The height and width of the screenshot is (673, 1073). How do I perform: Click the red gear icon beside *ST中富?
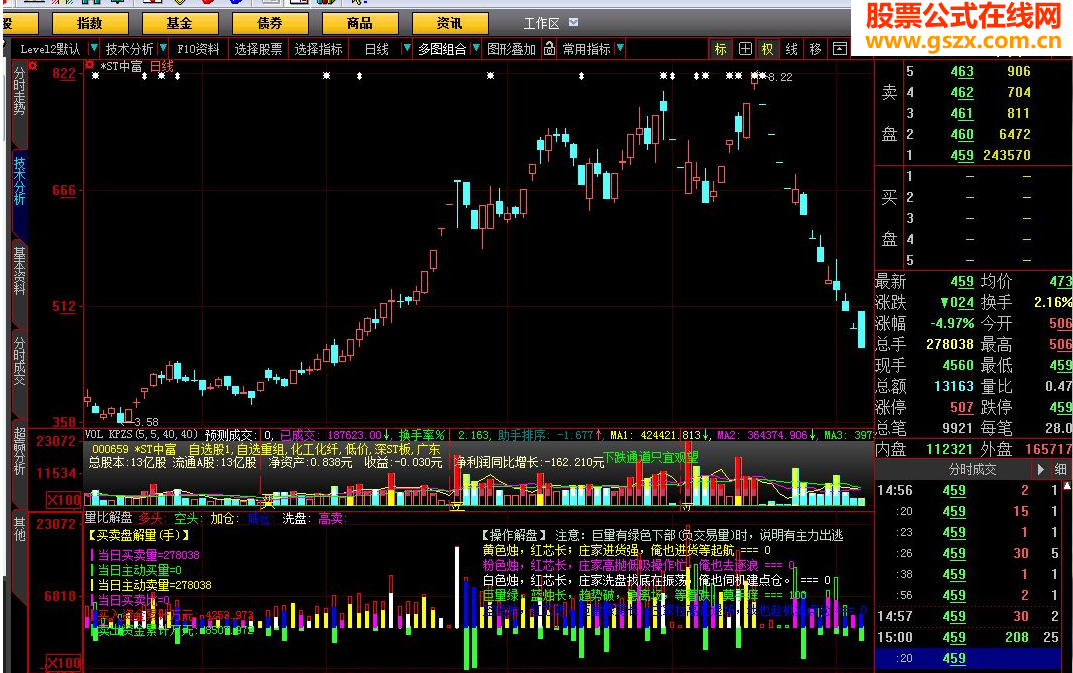point(91,66)
